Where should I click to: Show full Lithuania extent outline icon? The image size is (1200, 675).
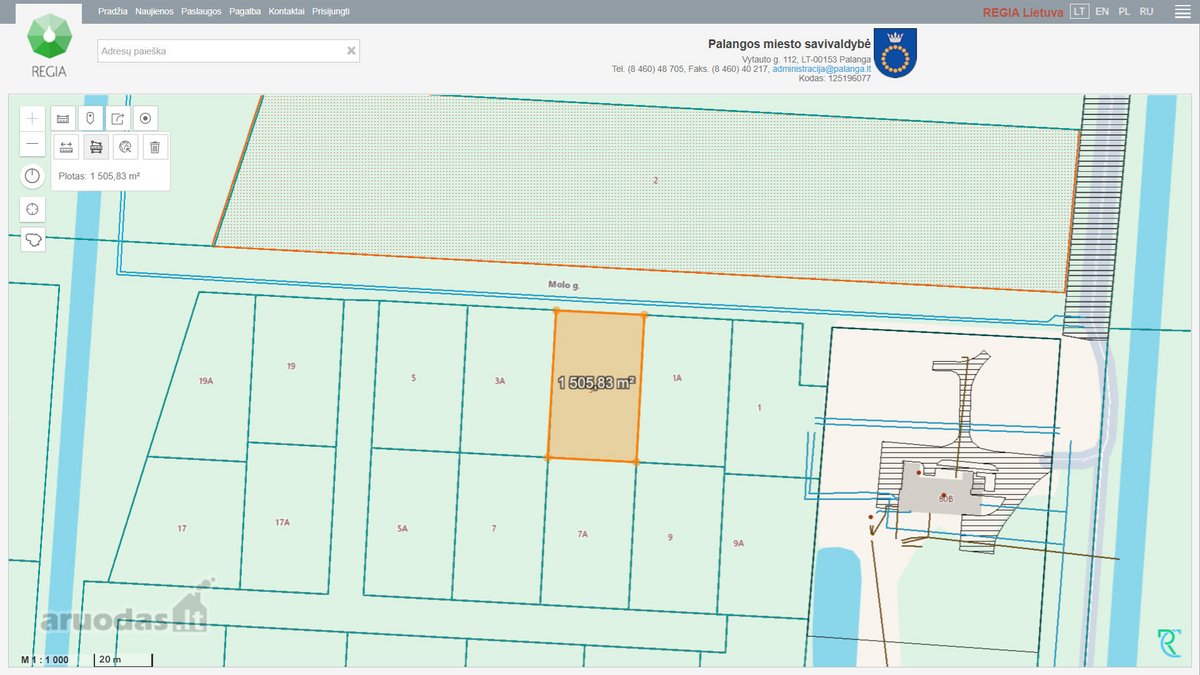[33, 240]
